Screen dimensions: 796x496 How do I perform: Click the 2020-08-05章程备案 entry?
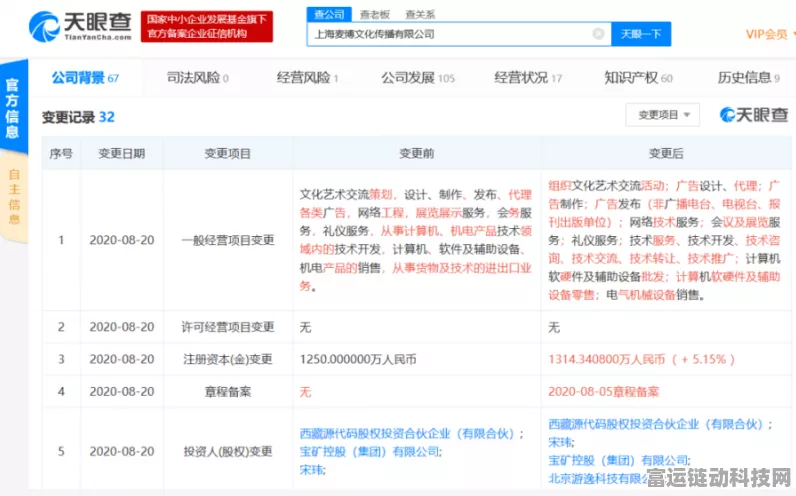(x=604, y=392)
